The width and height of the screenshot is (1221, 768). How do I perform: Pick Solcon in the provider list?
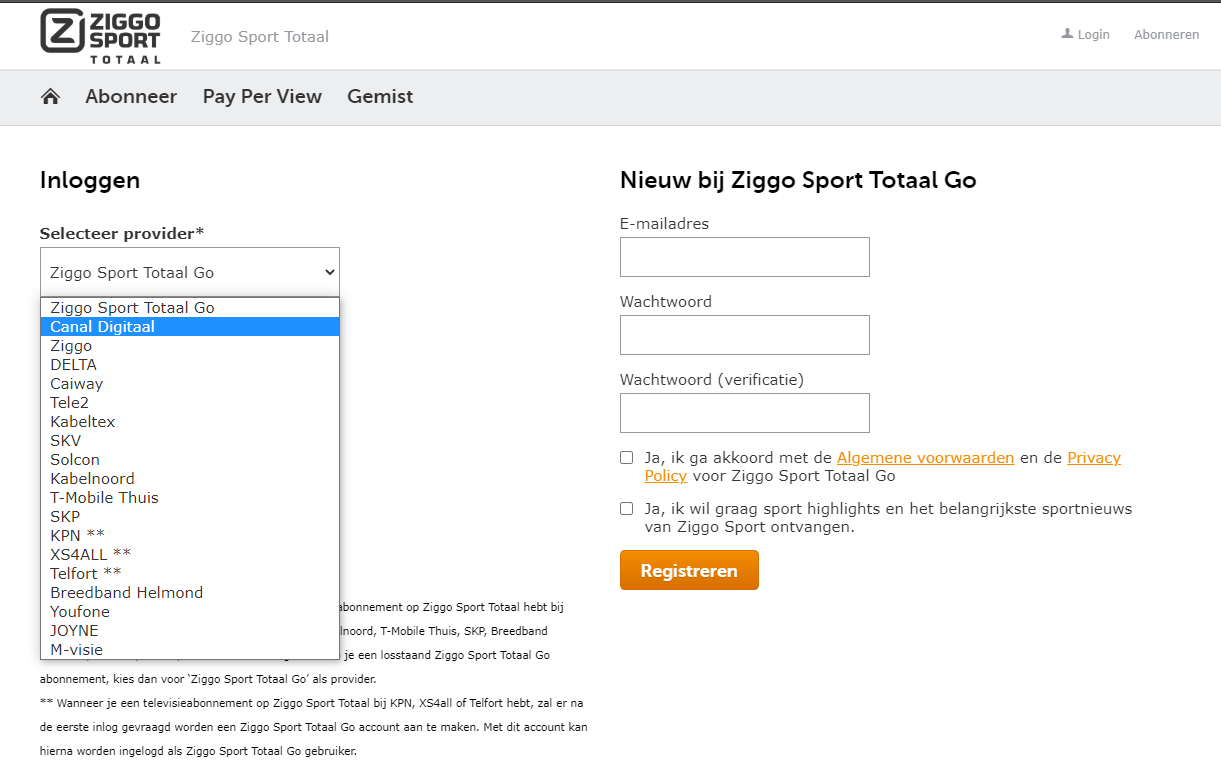coord(190,460)
